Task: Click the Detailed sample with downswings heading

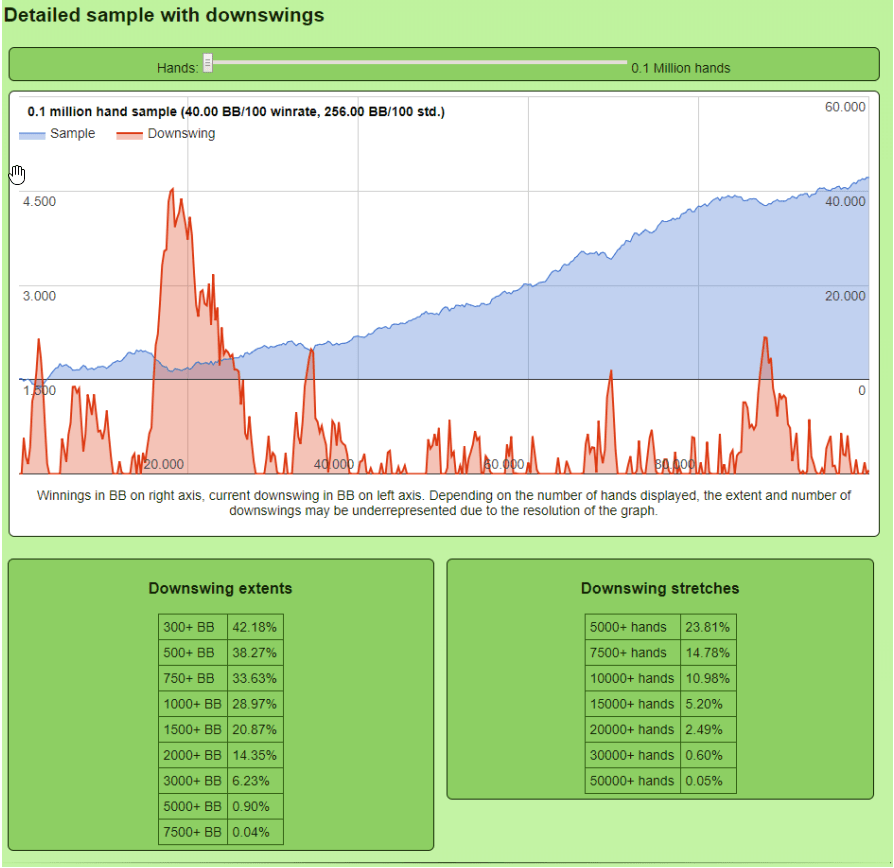Action: pyautogui.click(x=164, y=16)
